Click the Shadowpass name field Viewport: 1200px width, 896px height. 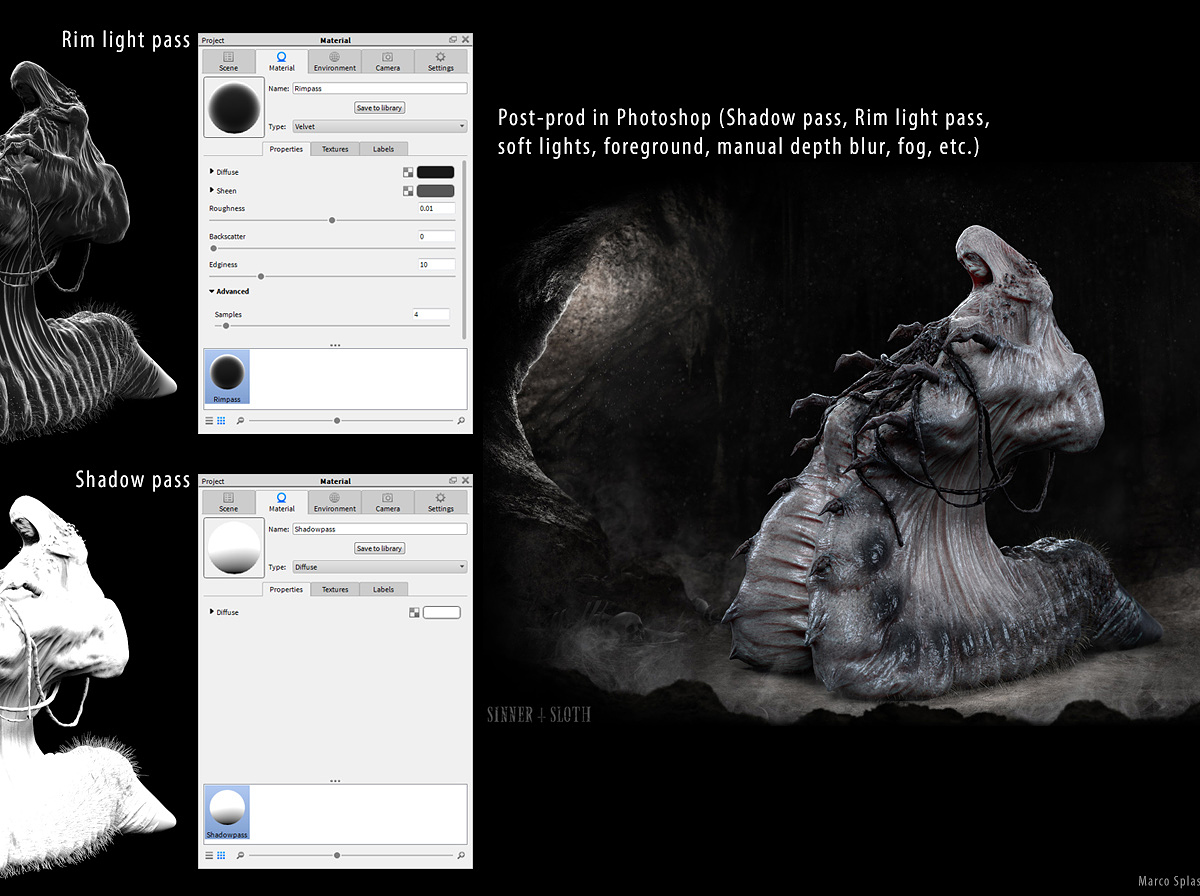coord(379,529)
